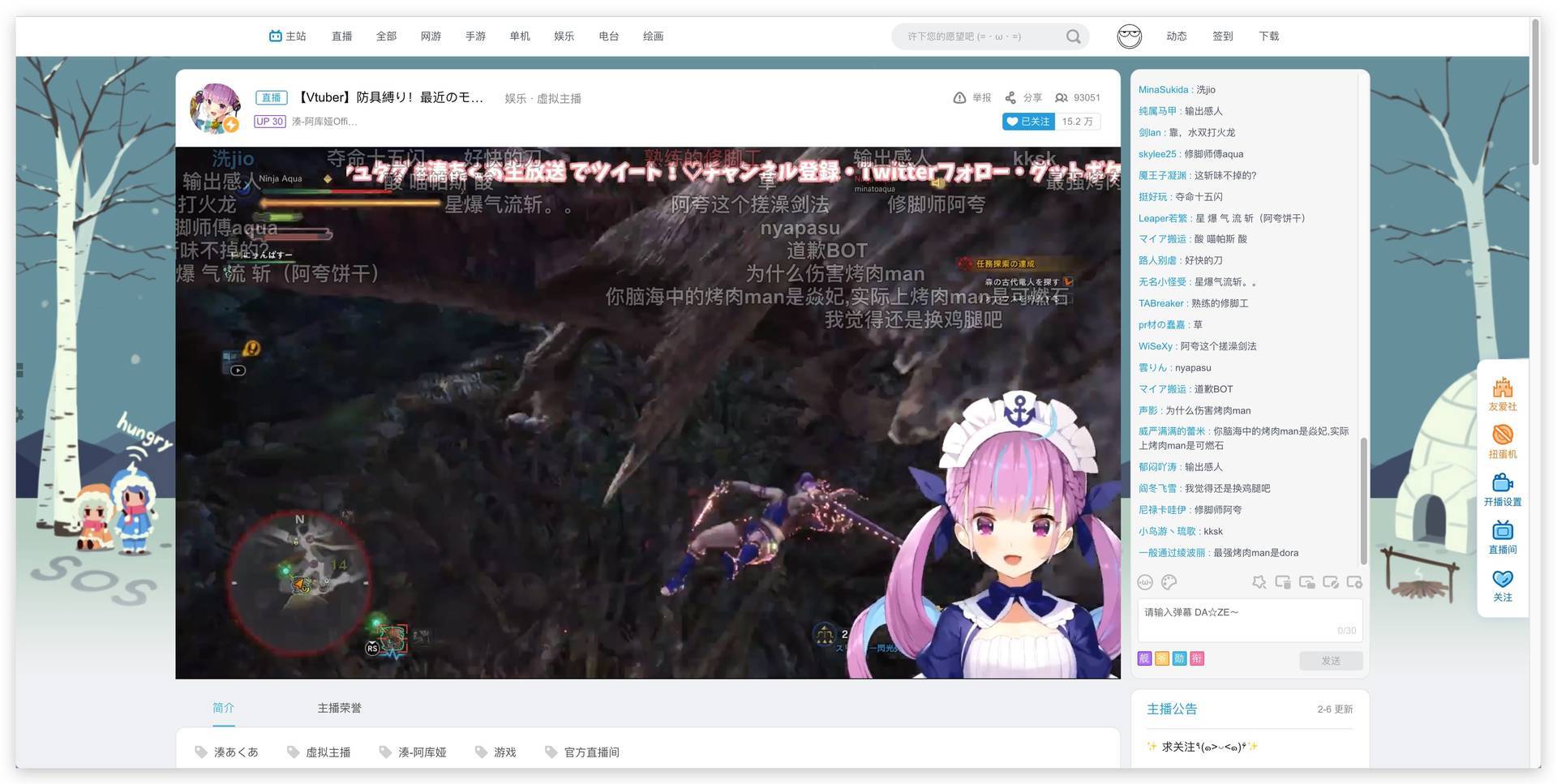Toggle the blue 勋 medal badge filter
The width and height of the screenshot is (1557, 784).
tap(1179, 658)
